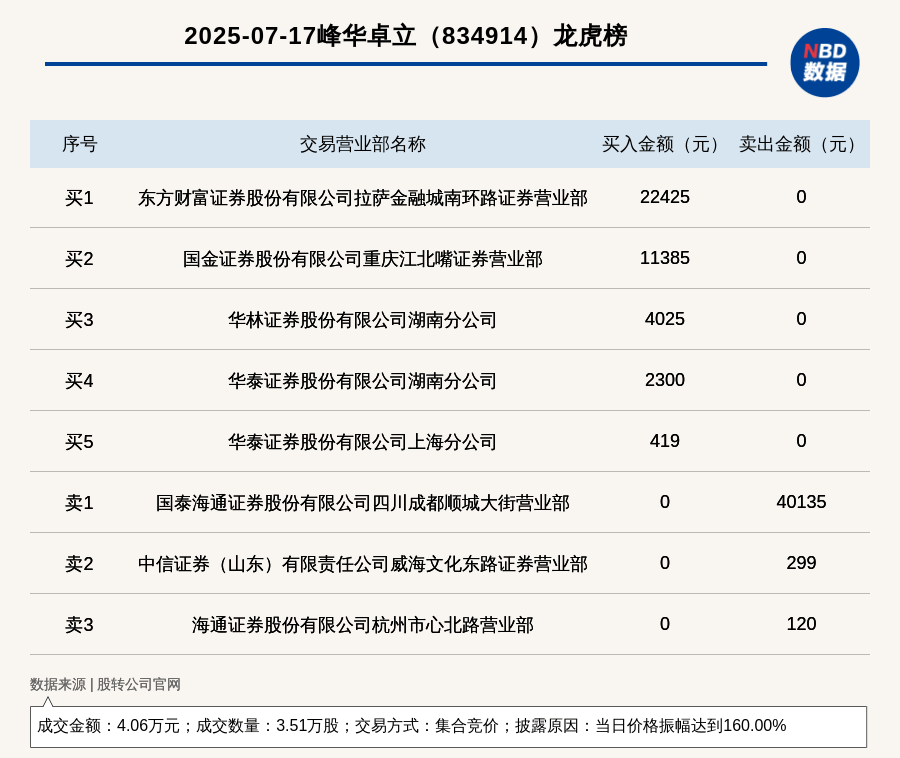Click the title 2025-07-17峰华卓立（834914）龙虎榜
The width and height of the screenshot is (900, 758).
(x=405, y=36)
